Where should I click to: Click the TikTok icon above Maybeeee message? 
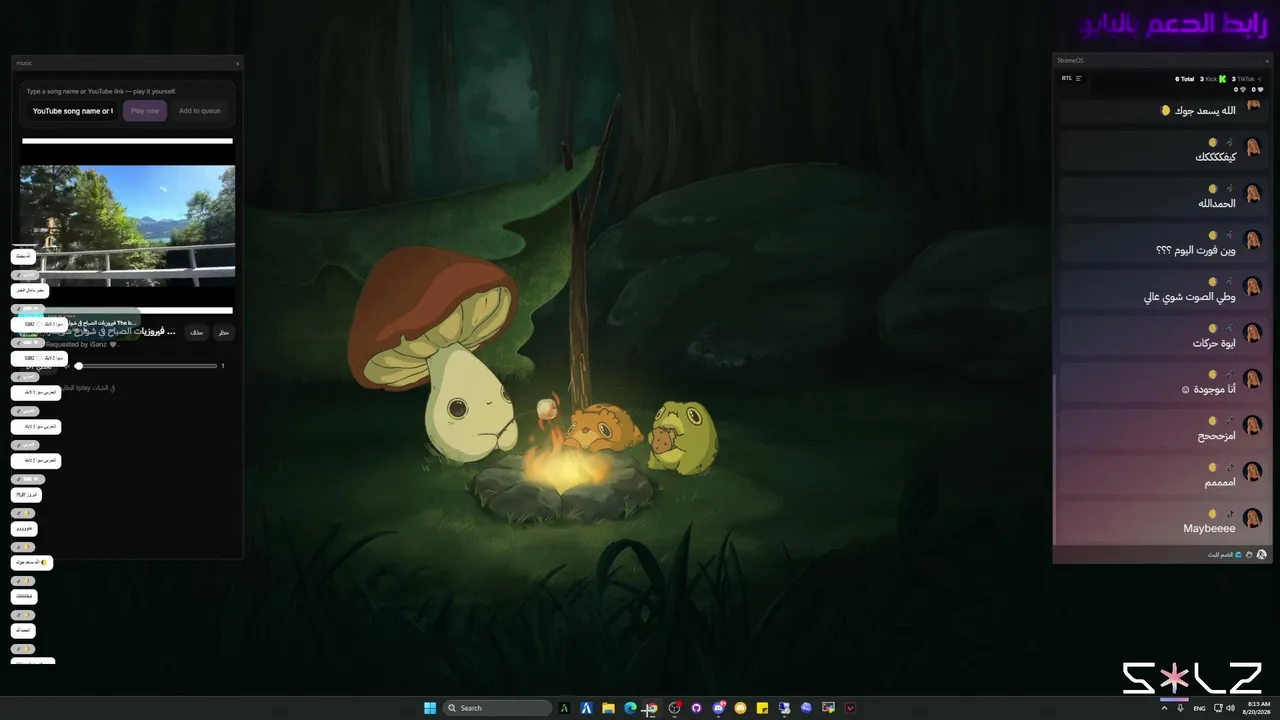1229,513
